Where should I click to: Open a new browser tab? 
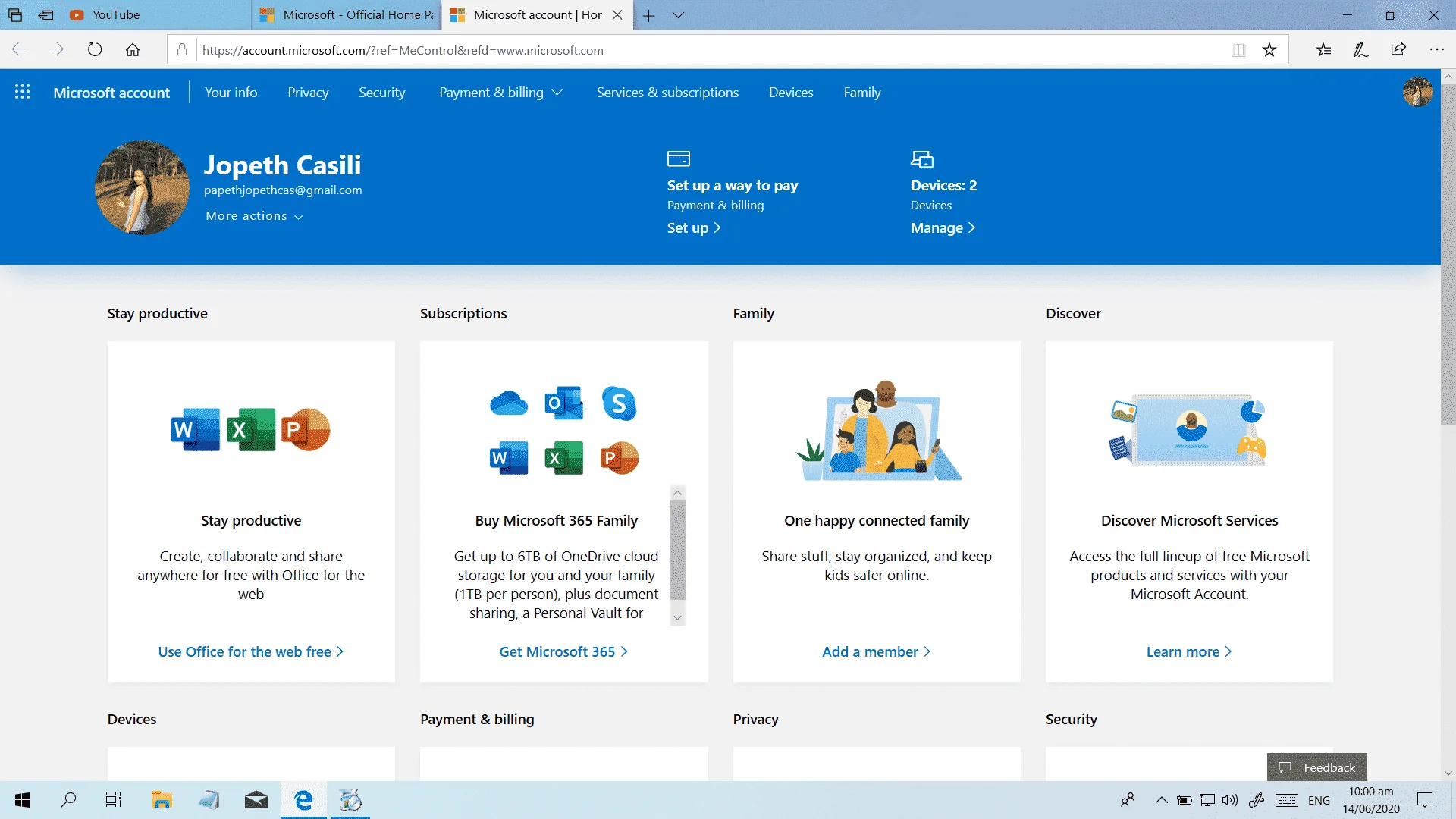tap(649, 15)
